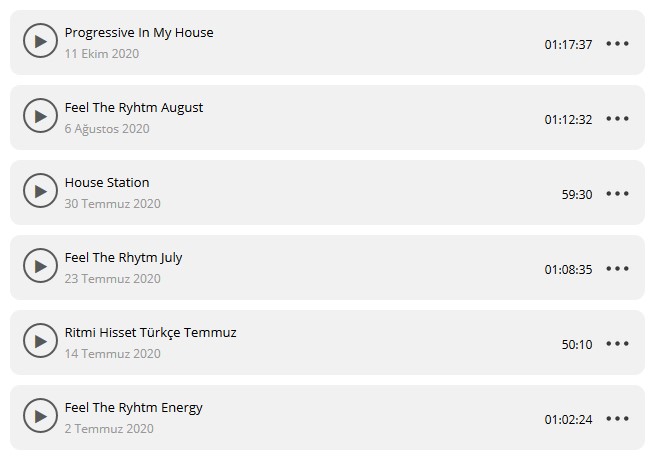Play Ritmi Hisset Türkçe Temmuz
This screenshot has height=456, width=653.
[x=40, y=342]
